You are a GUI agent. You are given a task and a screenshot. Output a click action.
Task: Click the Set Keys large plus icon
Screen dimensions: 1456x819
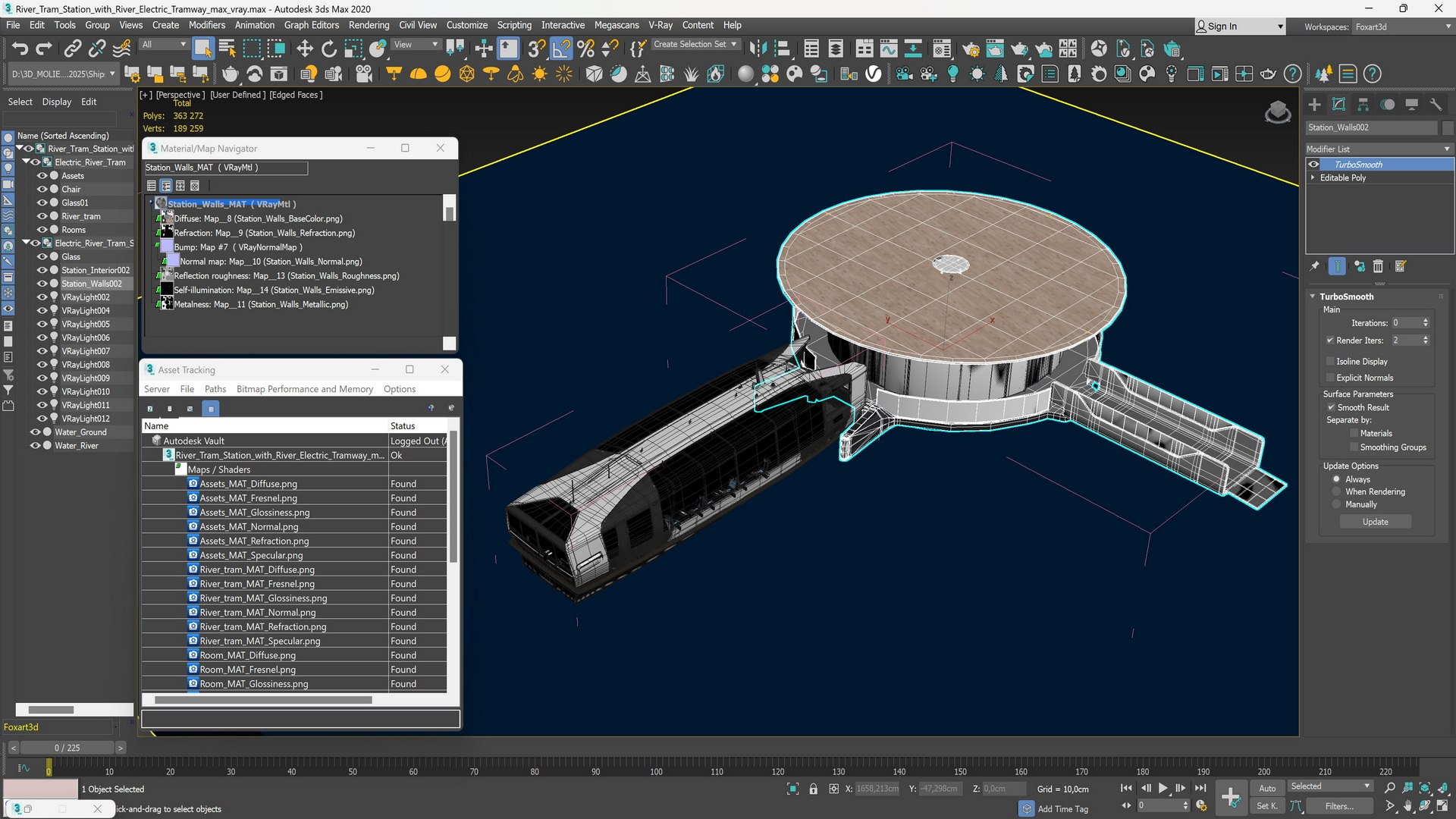1230,797
